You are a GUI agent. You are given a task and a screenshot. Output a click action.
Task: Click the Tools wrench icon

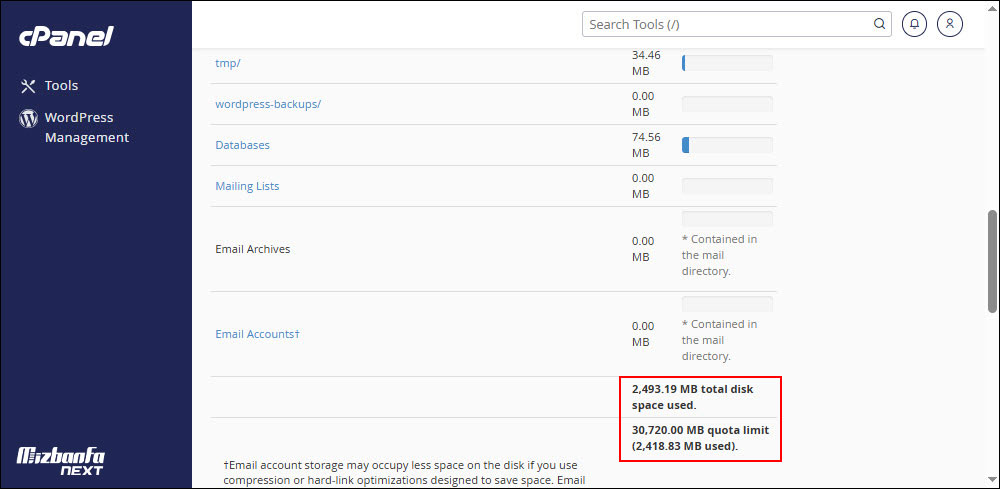click(28, 86)
